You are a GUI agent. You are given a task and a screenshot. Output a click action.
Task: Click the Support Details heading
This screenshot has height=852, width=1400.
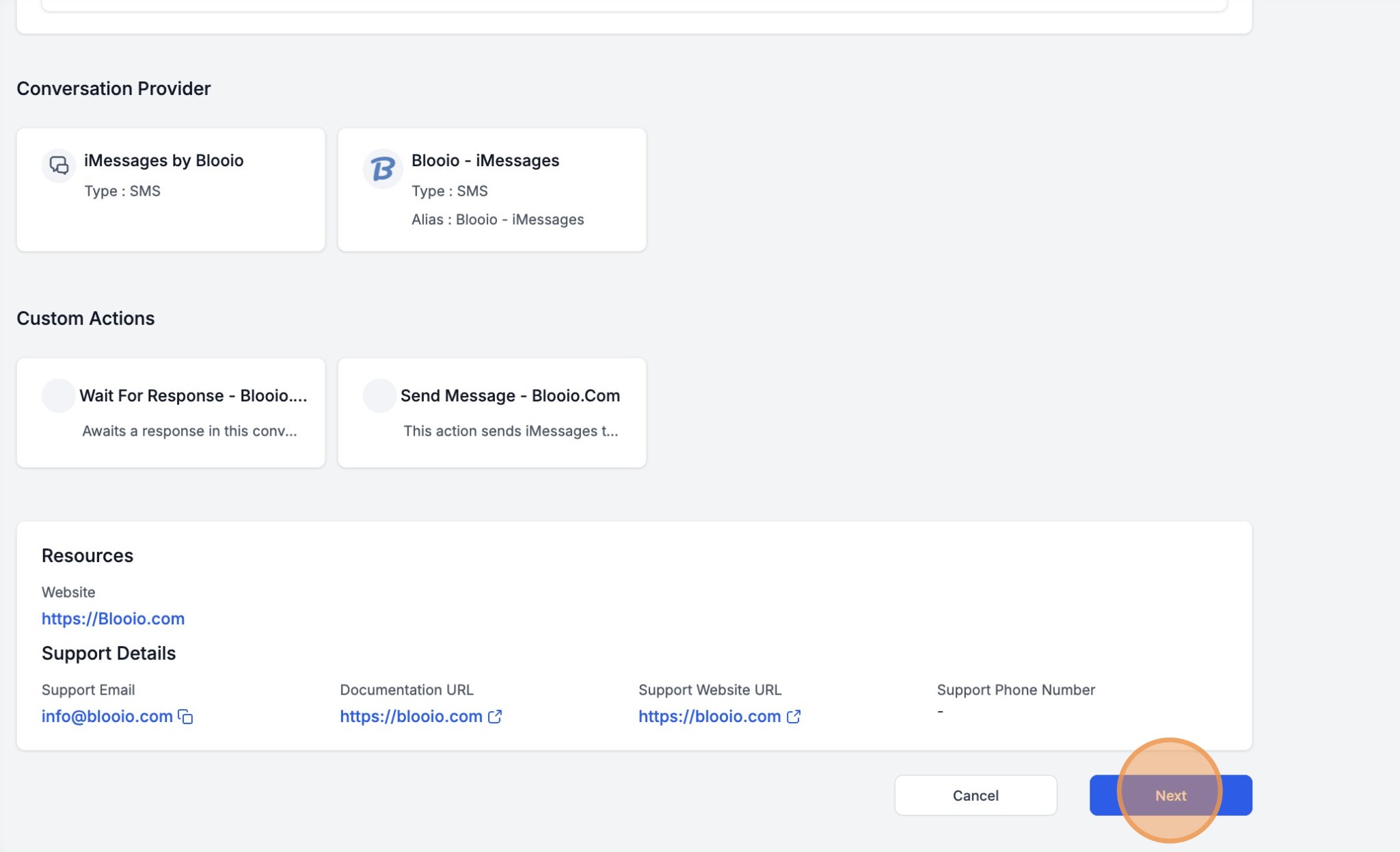pyautogui.click(x=109, y=654)
